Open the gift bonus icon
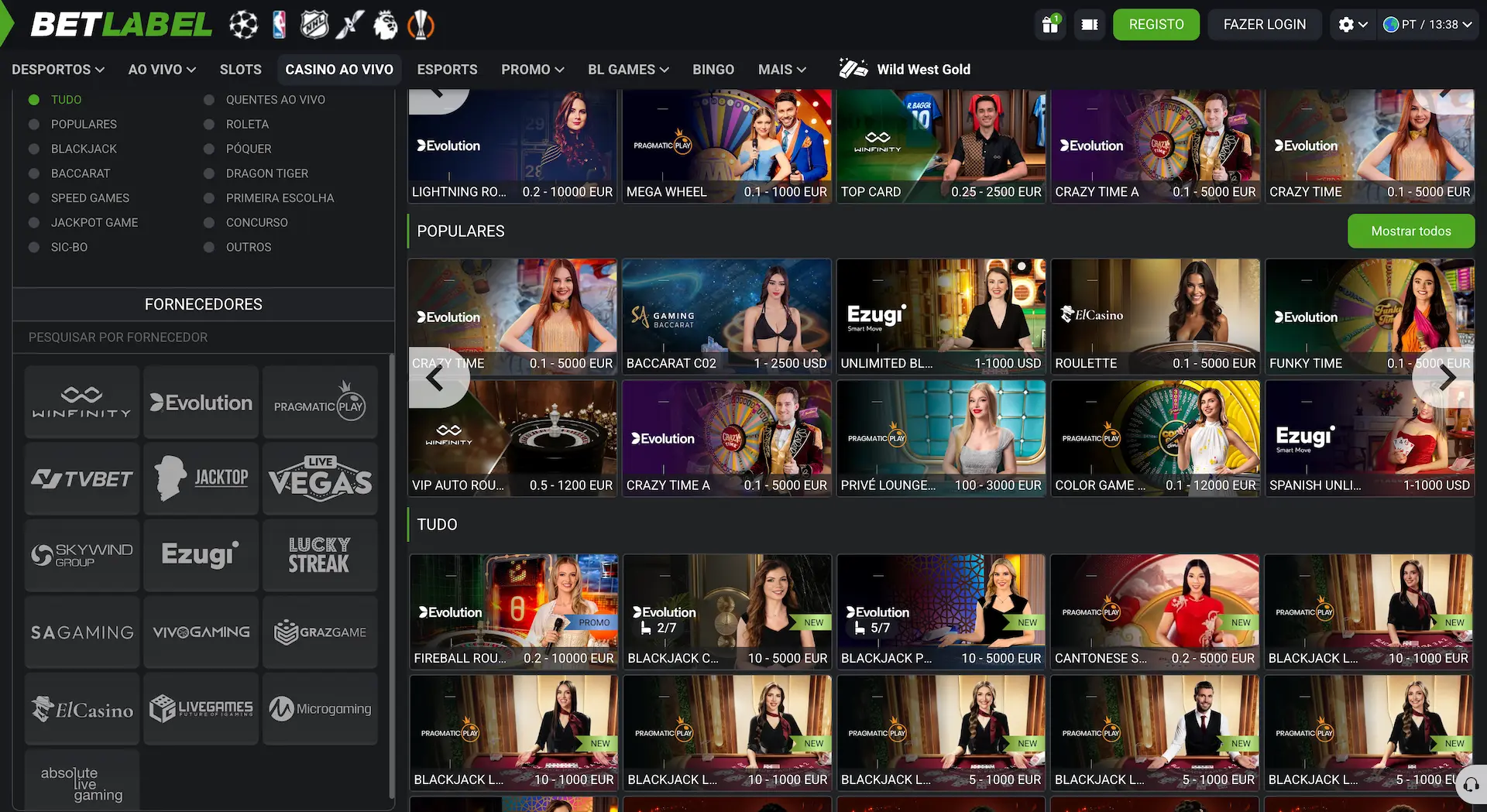 [x=1050, y=25]
